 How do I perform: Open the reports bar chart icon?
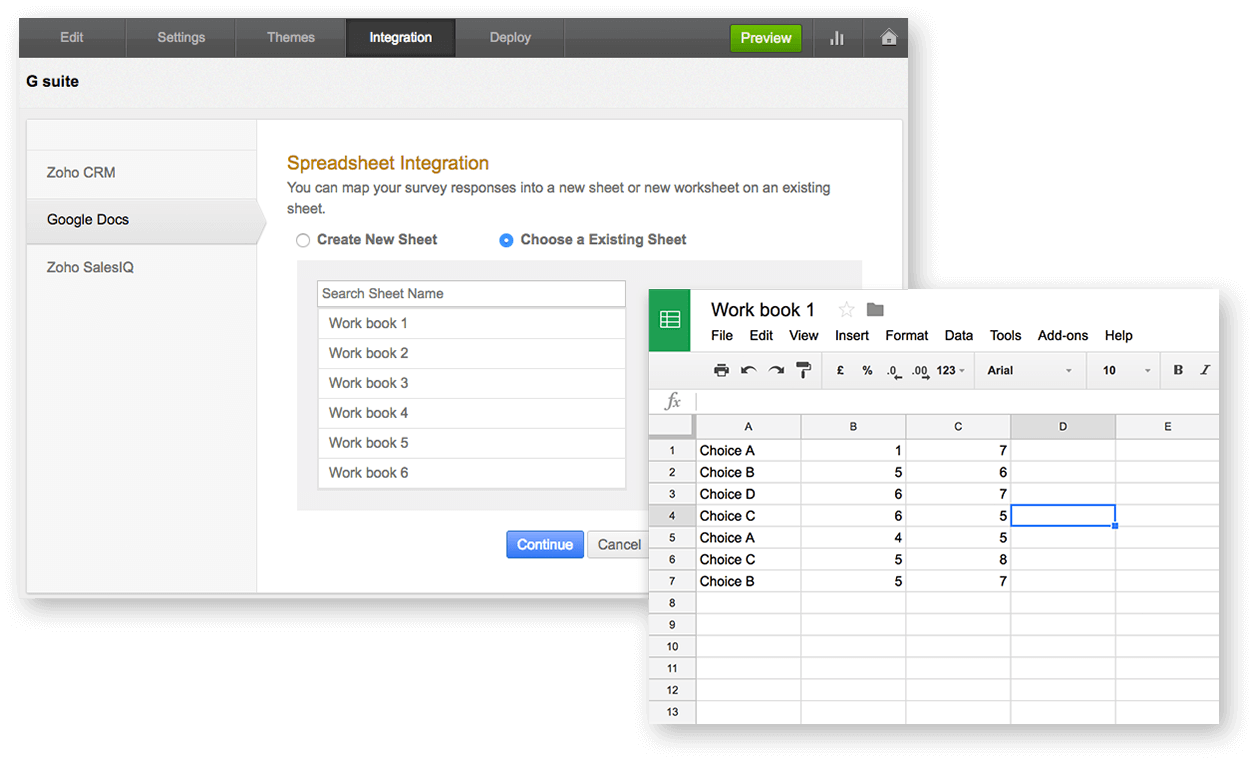tap(837, 37)
